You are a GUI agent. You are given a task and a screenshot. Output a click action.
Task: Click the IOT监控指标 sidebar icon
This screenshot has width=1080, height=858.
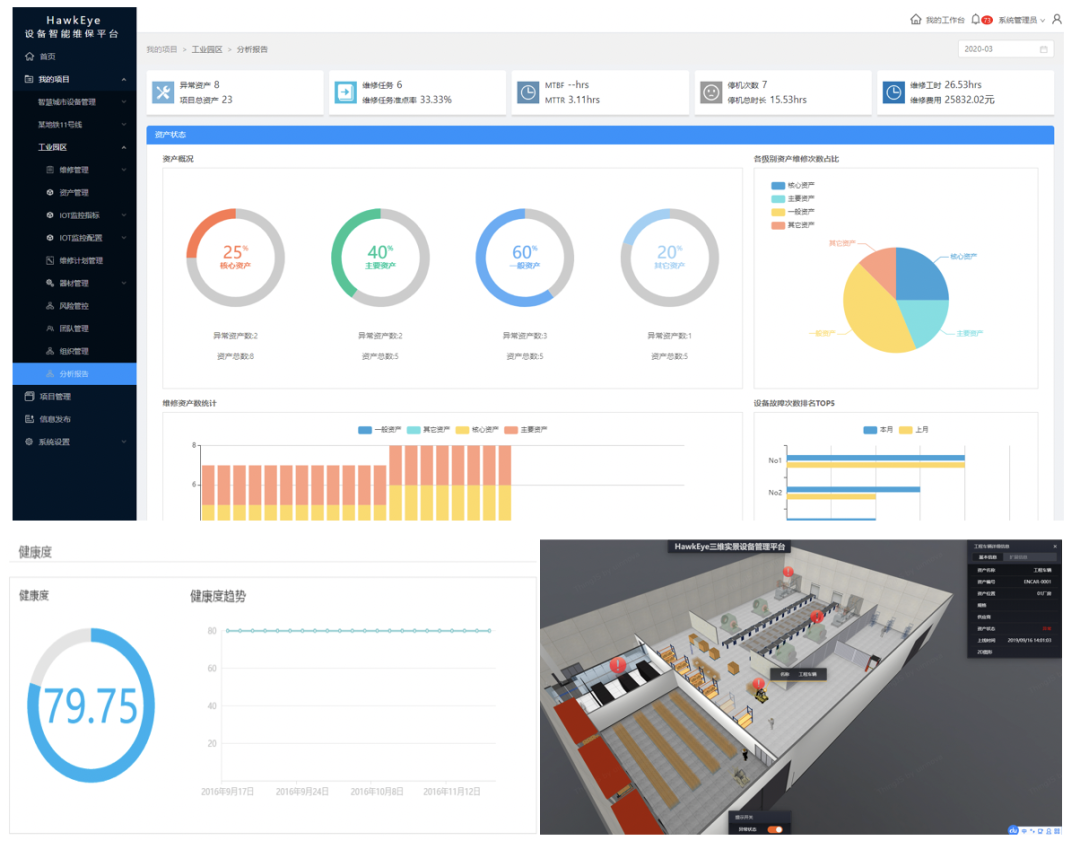point(50,215)
